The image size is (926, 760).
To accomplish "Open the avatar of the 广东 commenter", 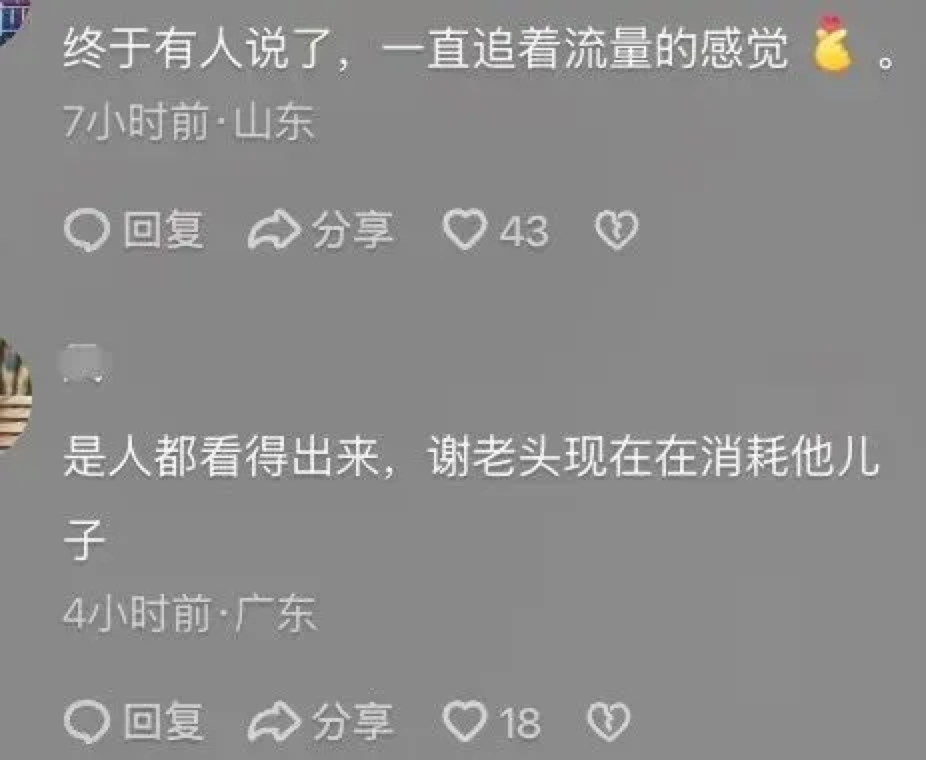I will (14, 394).
